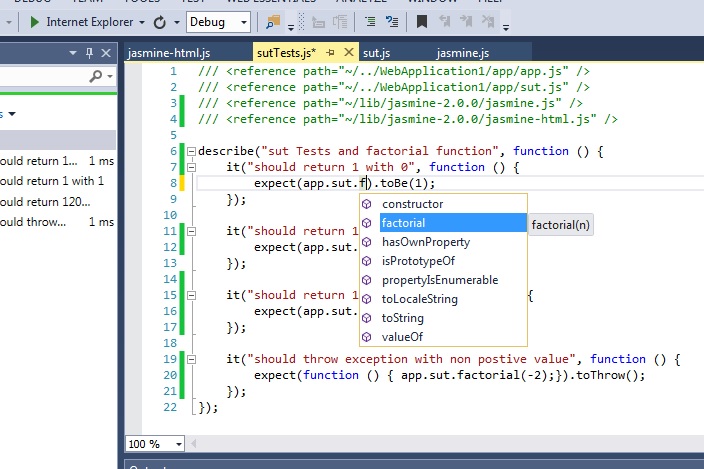Select test result 'ould throw...'

point(57,222)
